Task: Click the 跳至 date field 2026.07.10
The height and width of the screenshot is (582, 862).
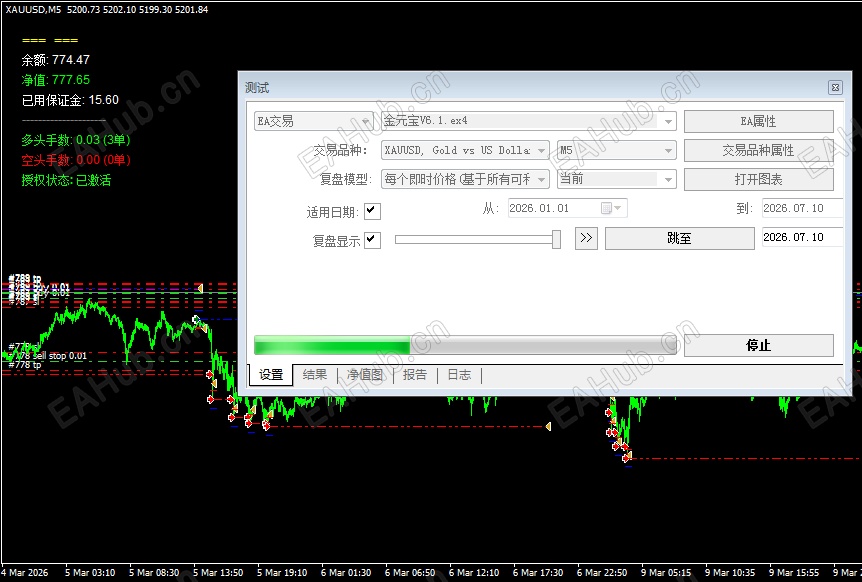Action: tap(803, 237)
